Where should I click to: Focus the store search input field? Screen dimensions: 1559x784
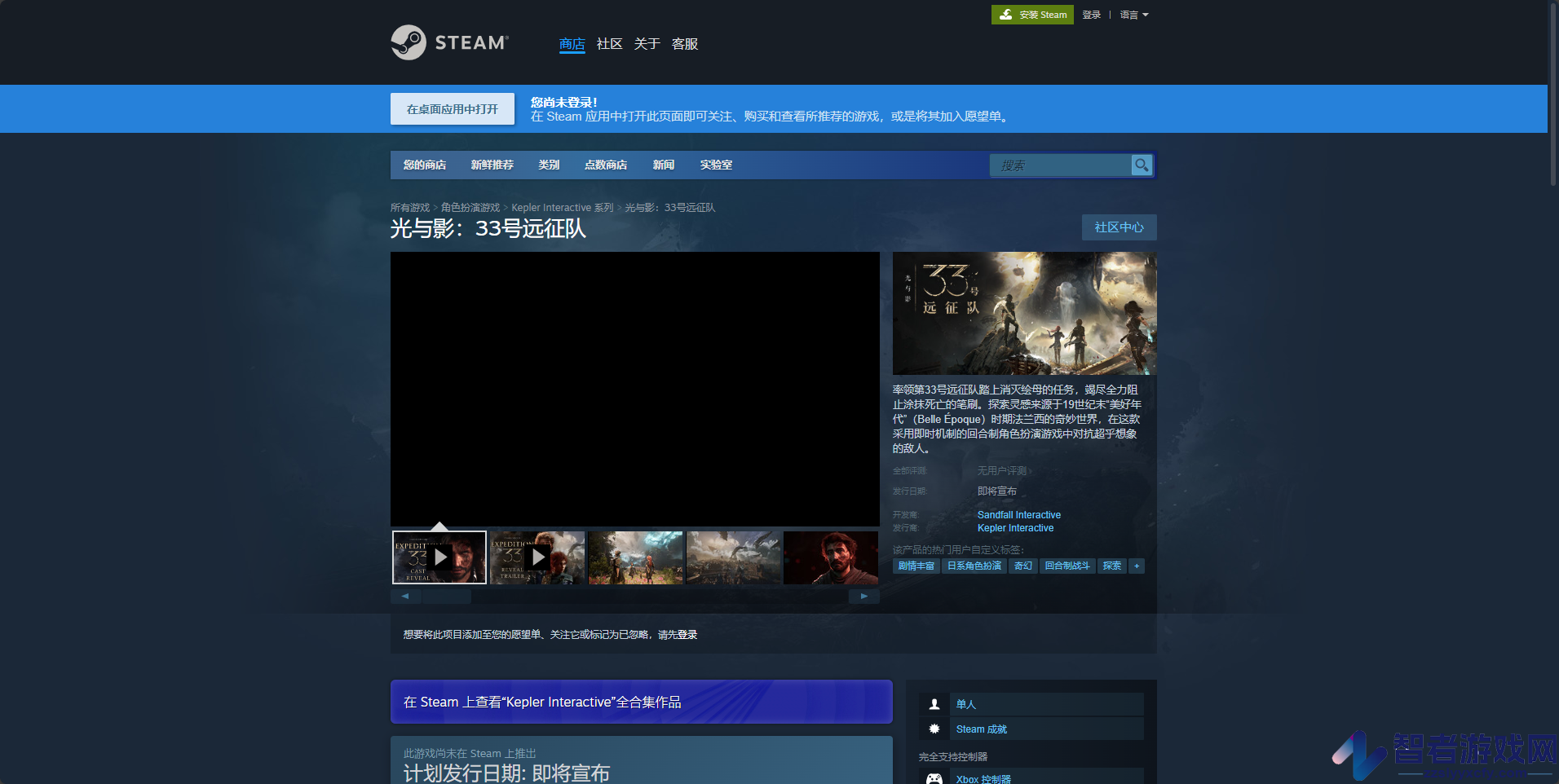1062,165
